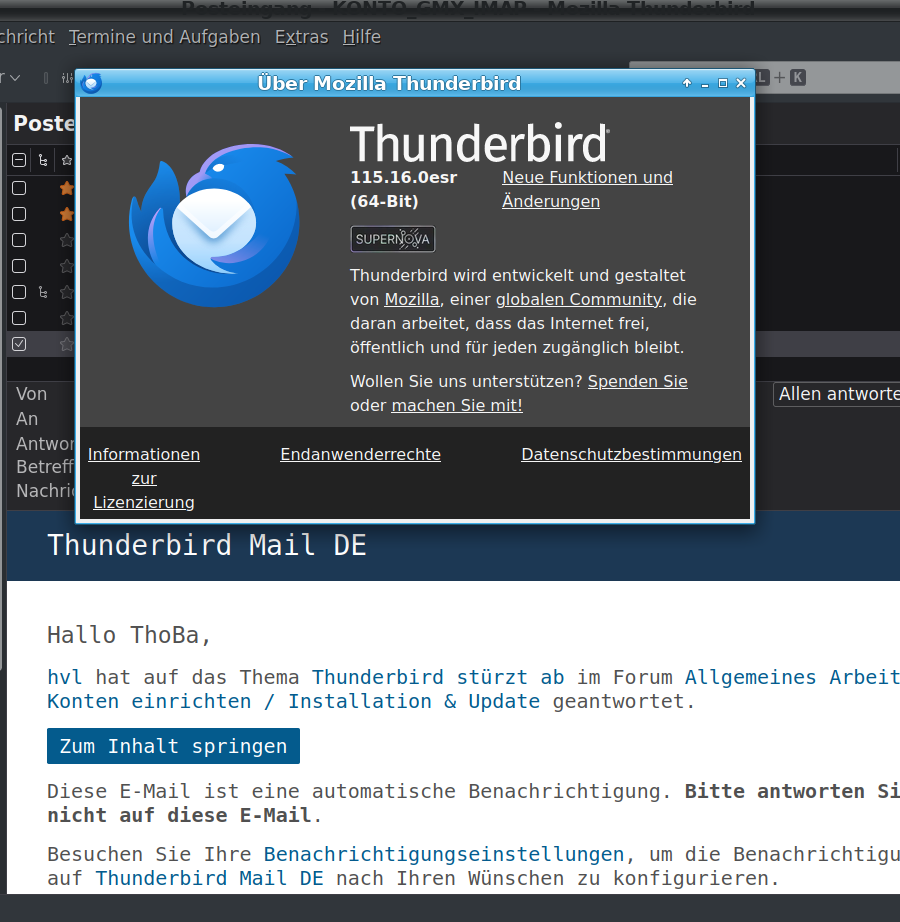Check the second message row's checkbox
The width and height of the screenshot is (900, 922).
pyautogui.click(x=19, y=214)
